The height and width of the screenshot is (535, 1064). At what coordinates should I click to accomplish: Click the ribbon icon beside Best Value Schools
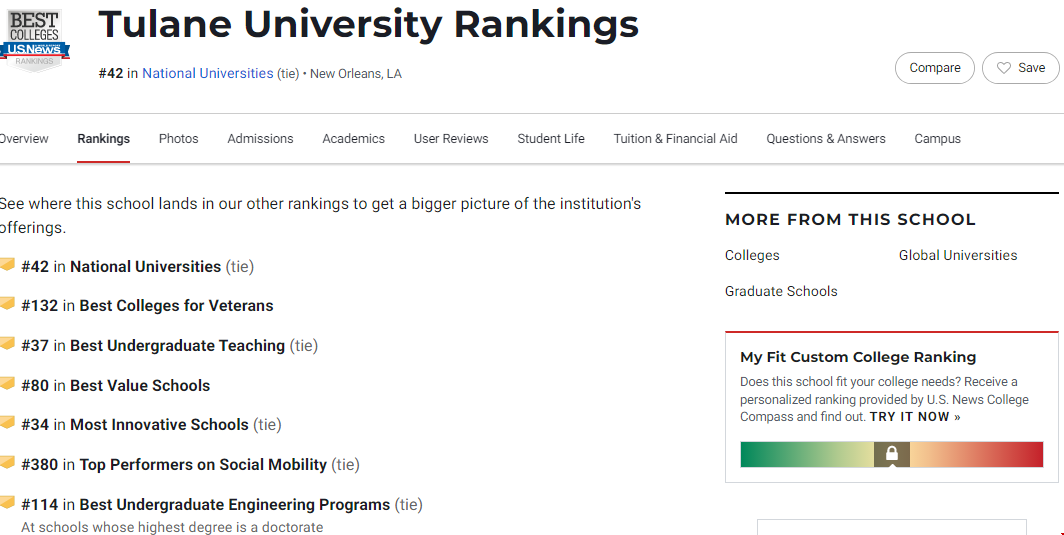pyautogui.click(x=7, y=384)
